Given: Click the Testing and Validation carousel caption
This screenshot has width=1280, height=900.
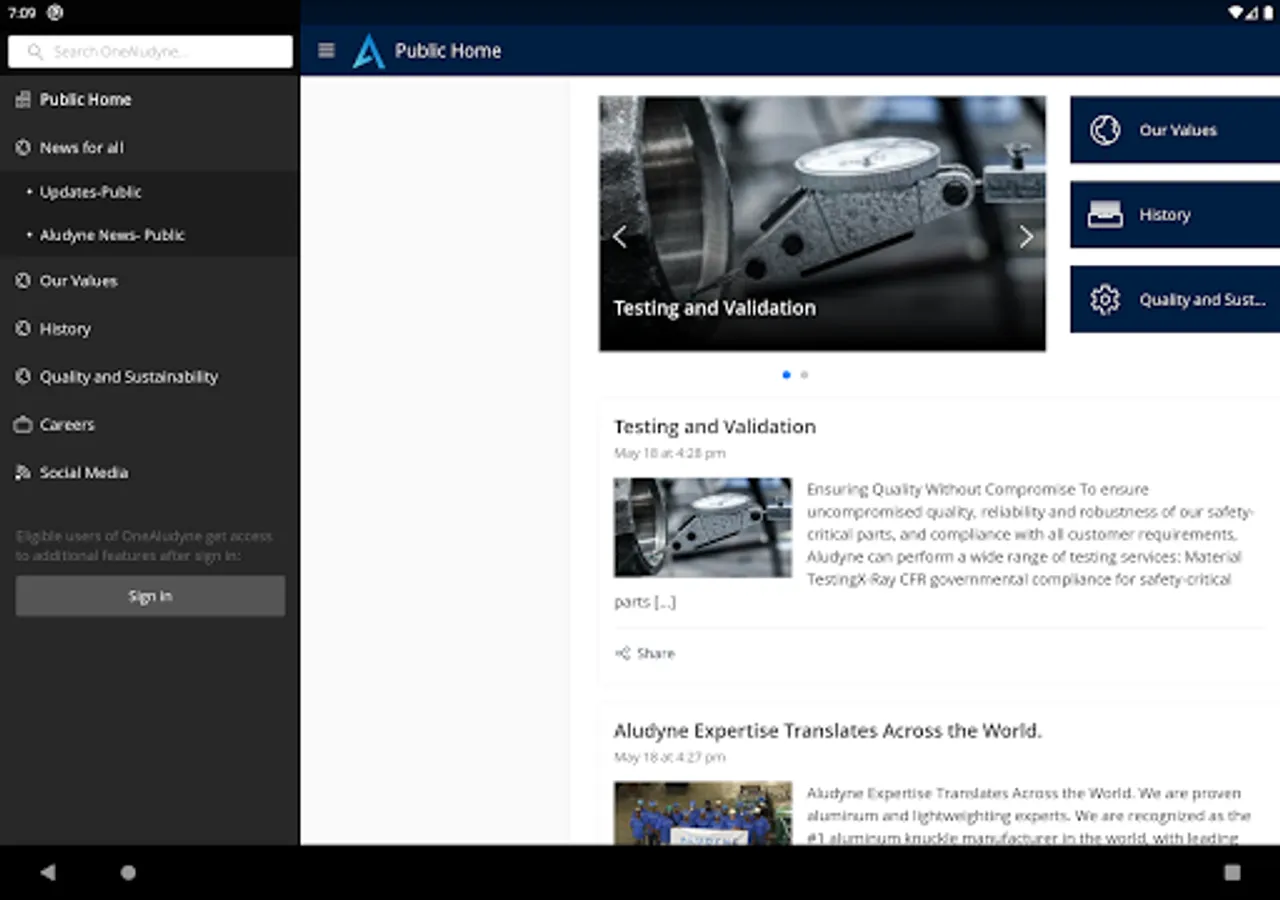Looking at the screenshot, I should click(715, 308).
